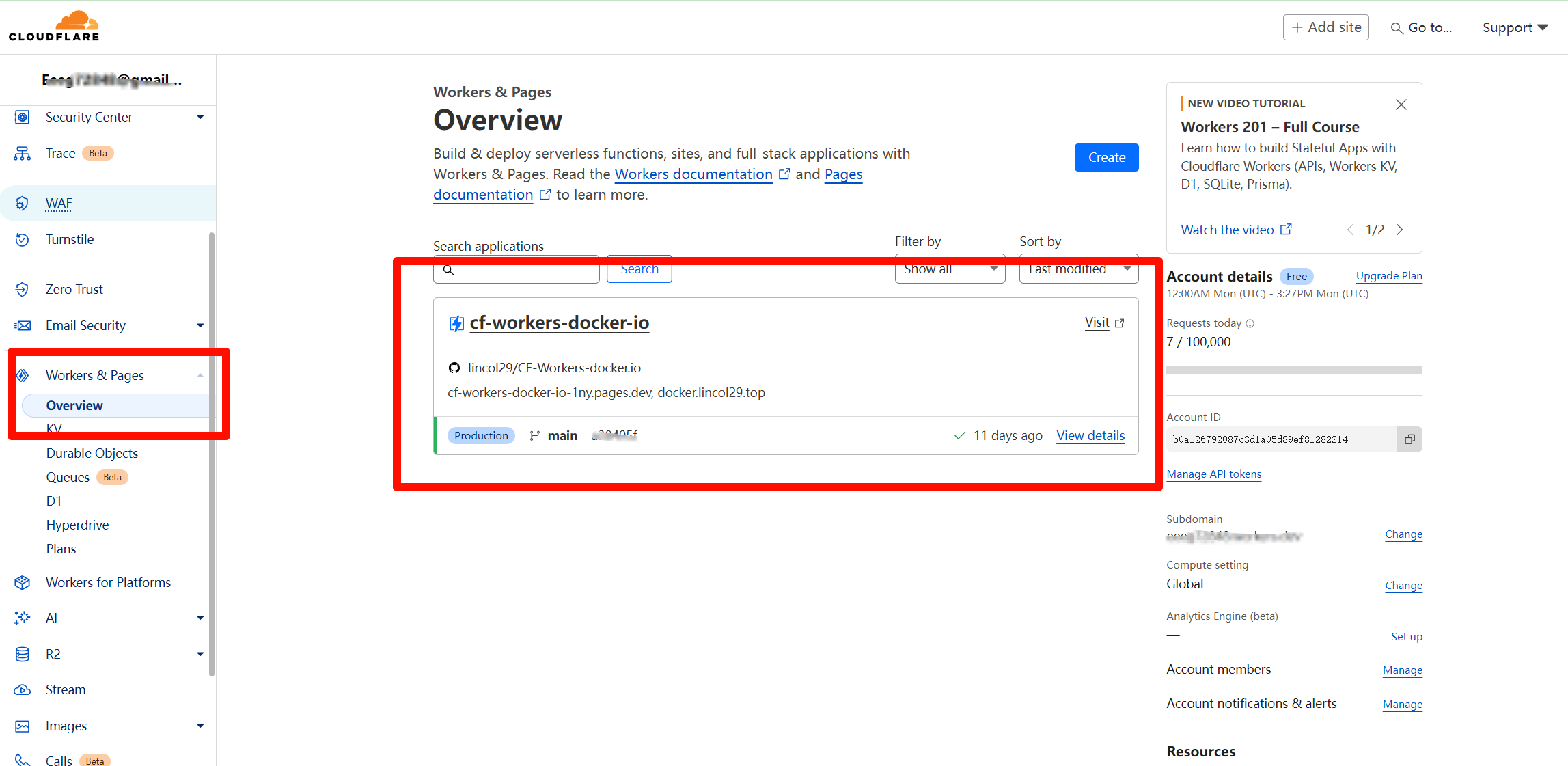Screen dimensions: 1568x766
Task: Copy the Account ID with the copy icon
Action: 1409,439
